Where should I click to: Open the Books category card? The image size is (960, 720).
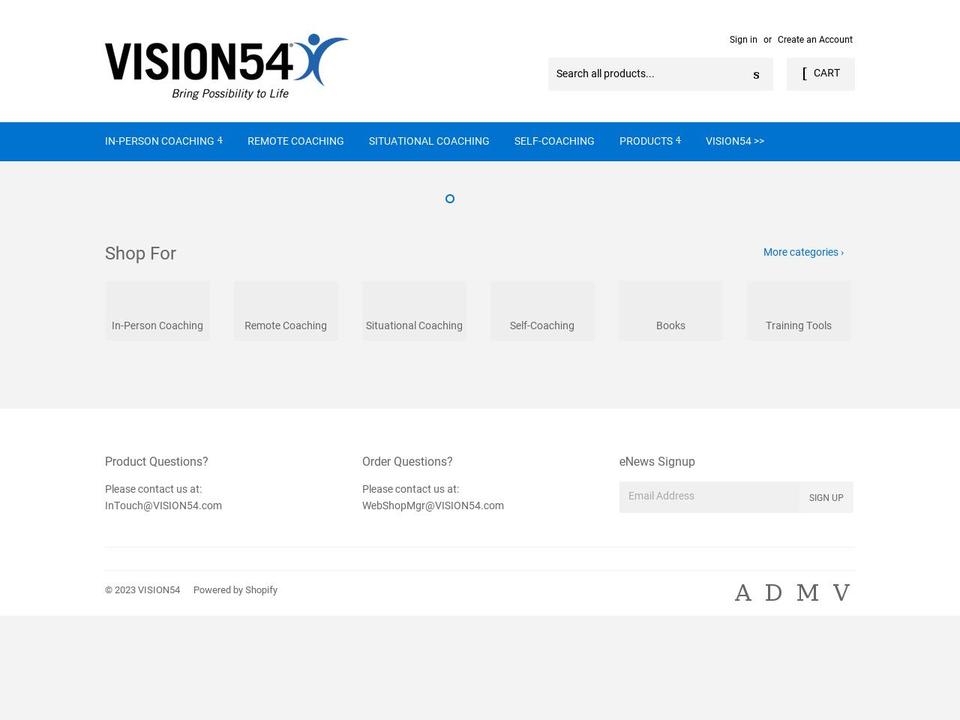coord(670,311)
